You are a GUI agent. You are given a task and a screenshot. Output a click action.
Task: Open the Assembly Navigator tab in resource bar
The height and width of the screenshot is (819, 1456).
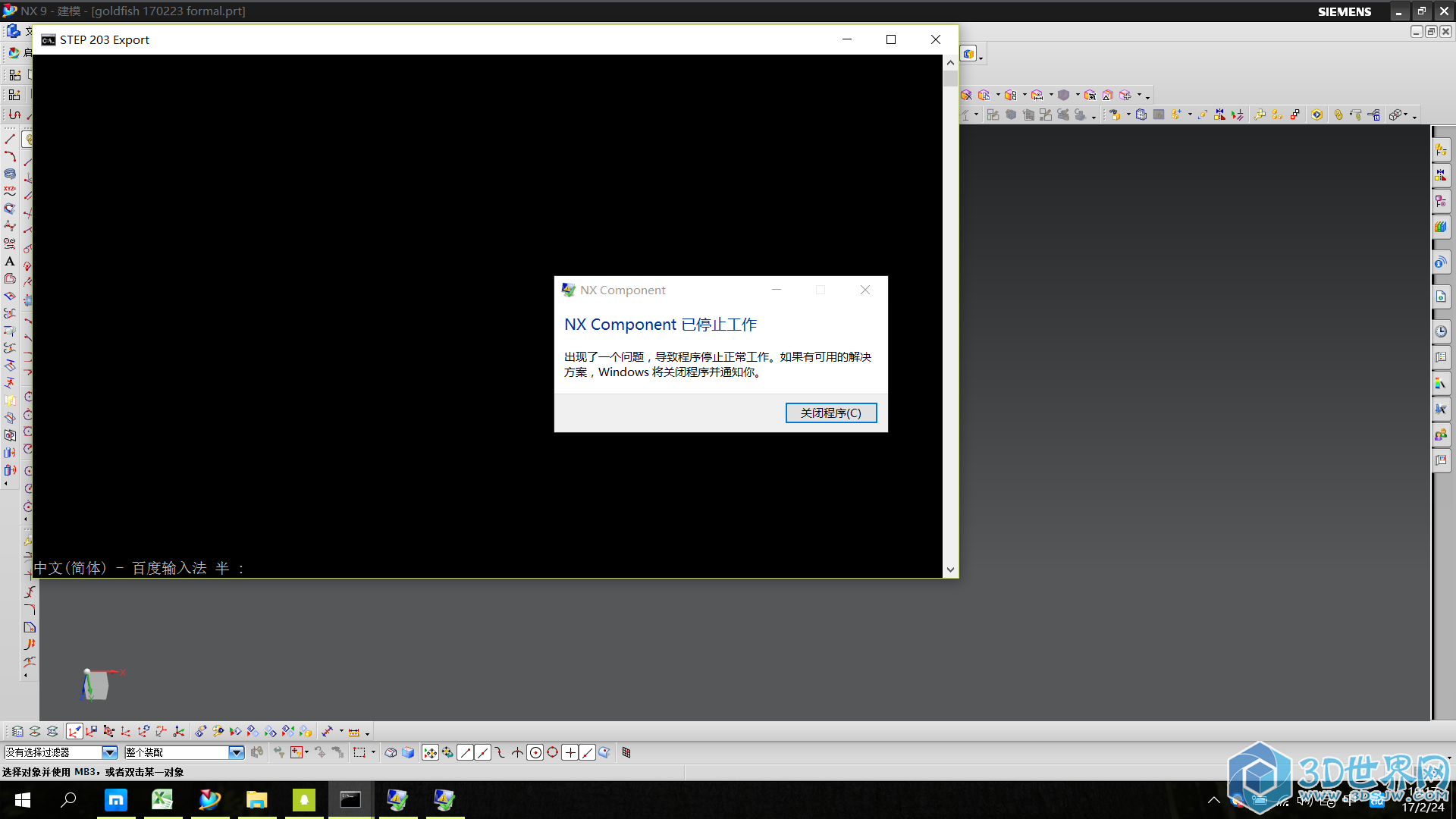[x=1440, y=150]
